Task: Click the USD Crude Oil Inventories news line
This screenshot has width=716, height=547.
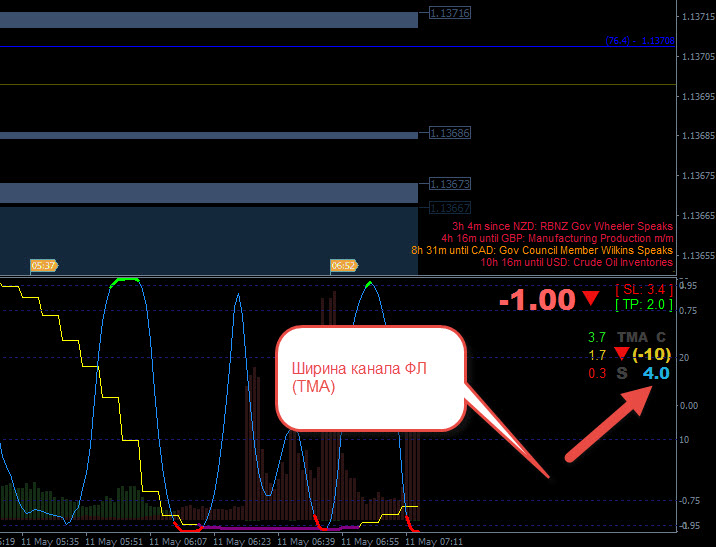Action: [576, 262]
